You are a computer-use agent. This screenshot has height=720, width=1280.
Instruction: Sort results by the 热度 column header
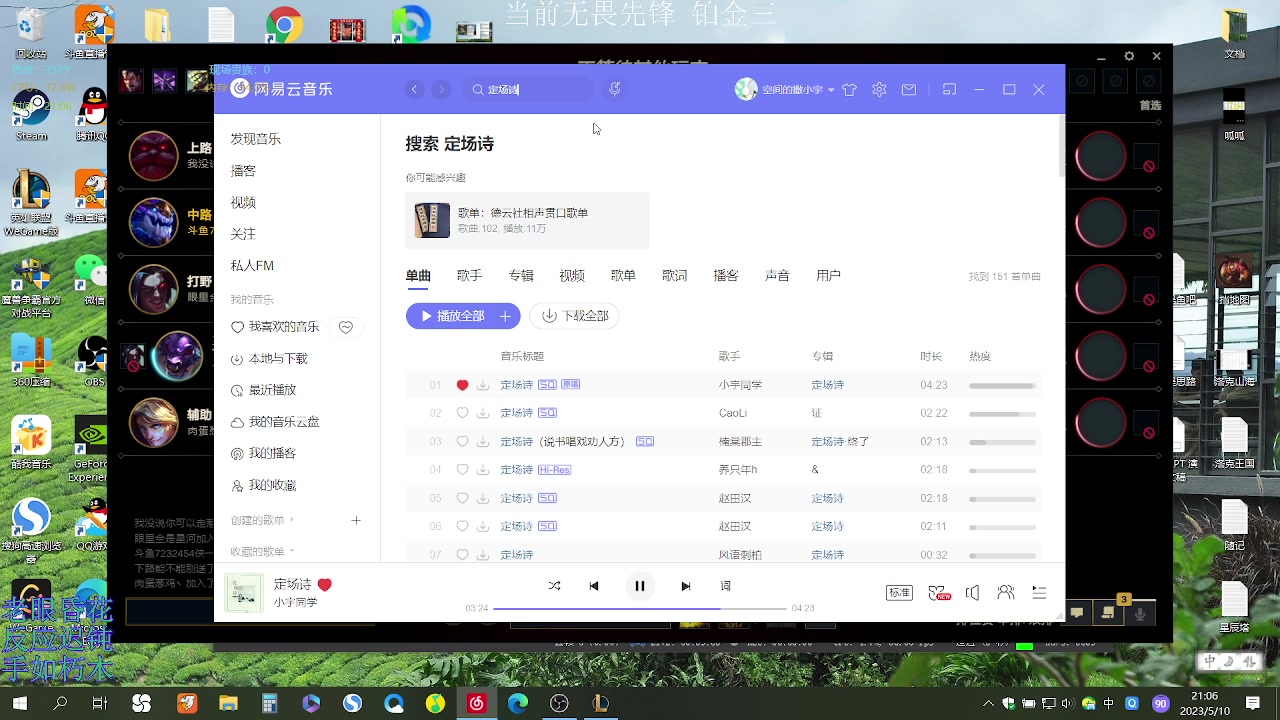pyautogui.click(x=980, y=357)
